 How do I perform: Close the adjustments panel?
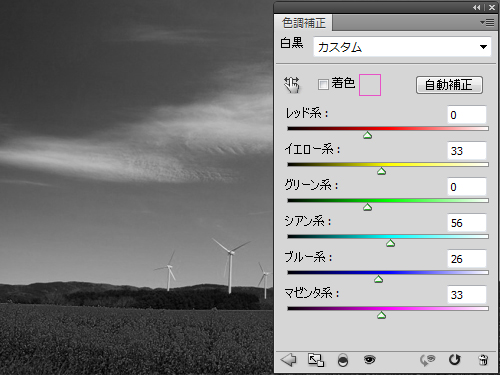coord(492,7)
